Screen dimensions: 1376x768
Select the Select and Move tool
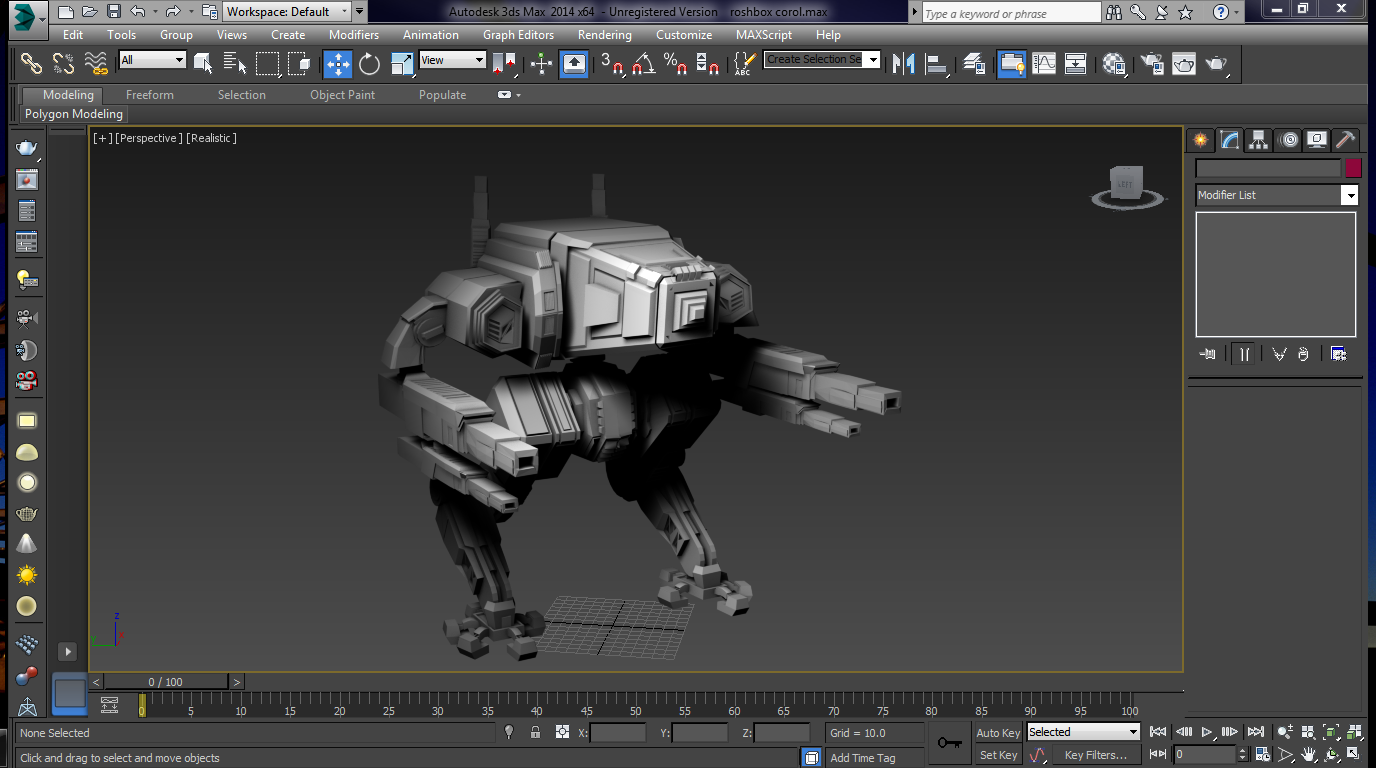pyautogui.click(x=337, y=64)
